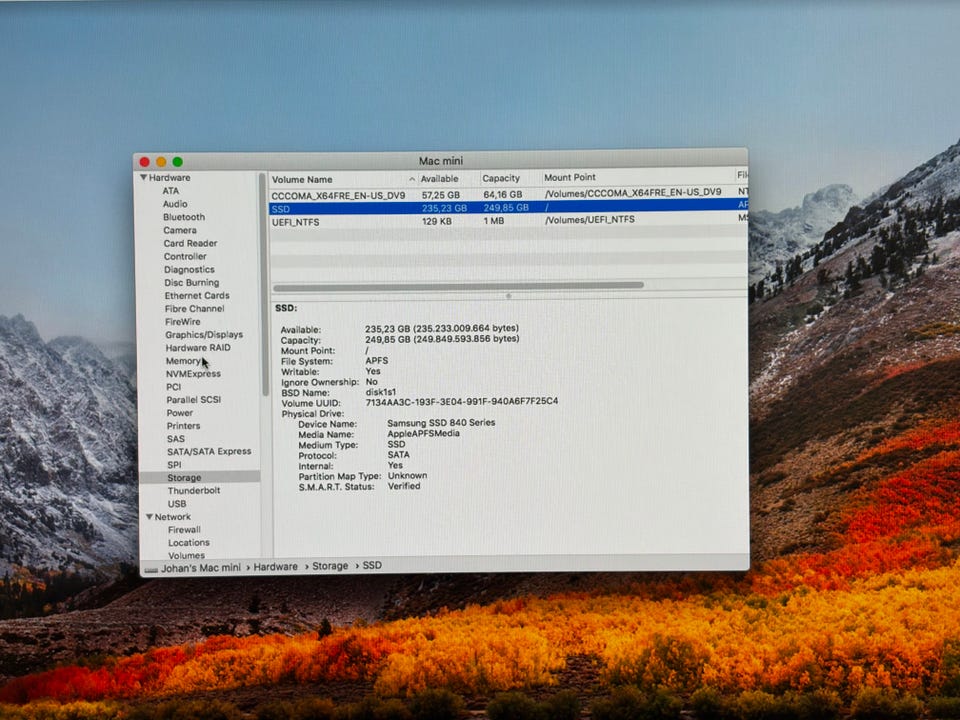Open Diagnostics in the sidebar
This screenshot has width=960, height=720.
point(189,269)
